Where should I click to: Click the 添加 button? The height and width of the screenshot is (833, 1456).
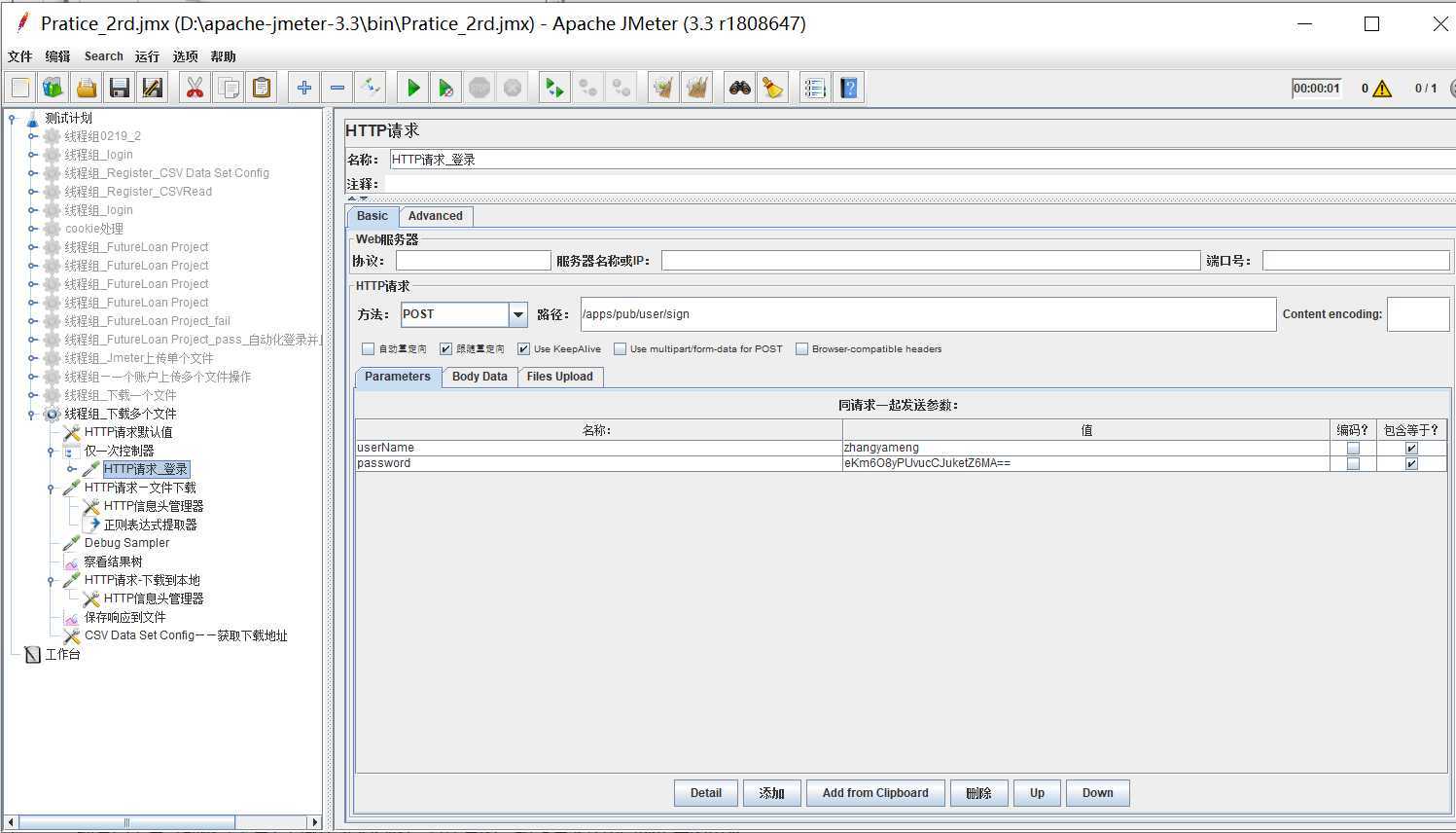[772, 793]
